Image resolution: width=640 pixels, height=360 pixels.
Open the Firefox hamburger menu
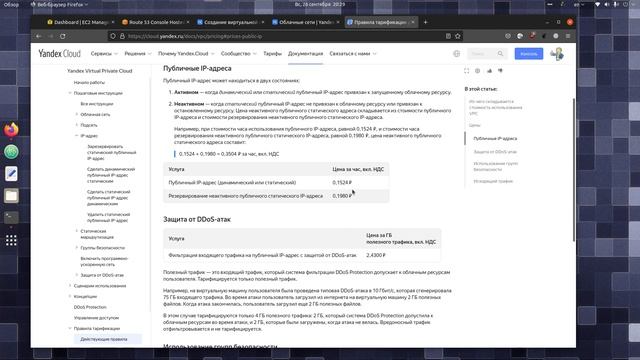[568, 36]
